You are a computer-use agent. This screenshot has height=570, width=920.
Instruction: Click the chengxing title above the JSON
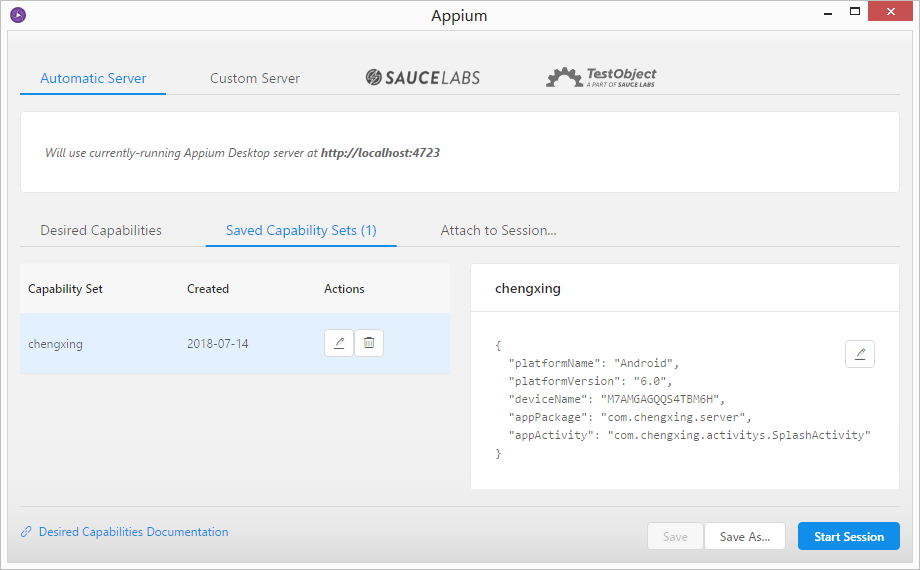[x=527, y=289]
